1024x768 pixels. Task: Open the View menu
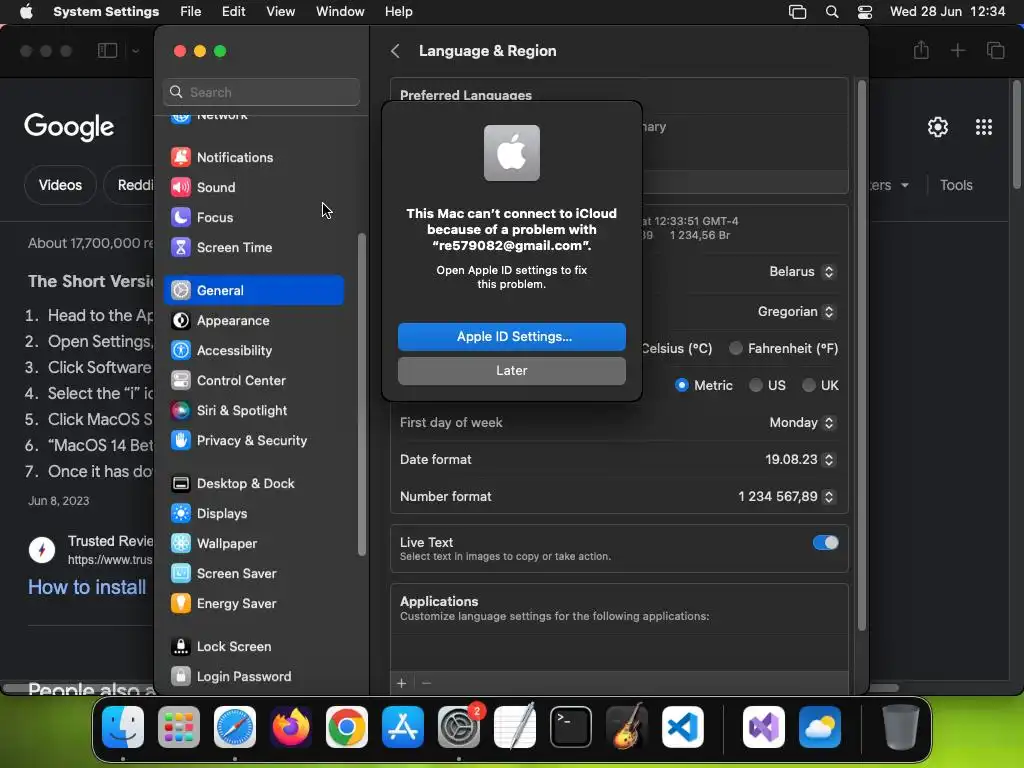coord(280,12)
